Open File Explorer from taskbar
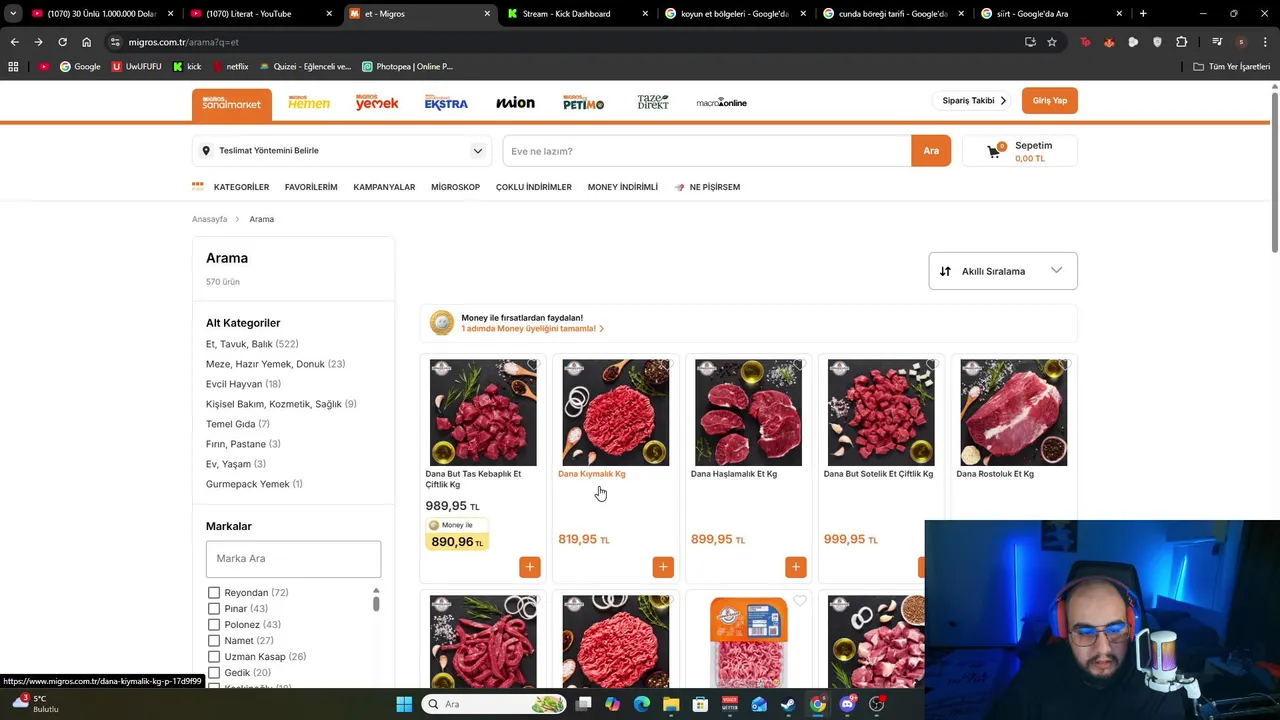 point(671,704)
